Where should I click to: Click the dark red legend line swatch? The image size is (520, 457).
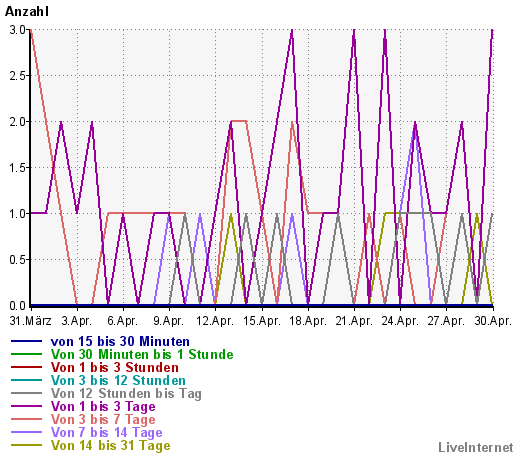coord(26,367)
